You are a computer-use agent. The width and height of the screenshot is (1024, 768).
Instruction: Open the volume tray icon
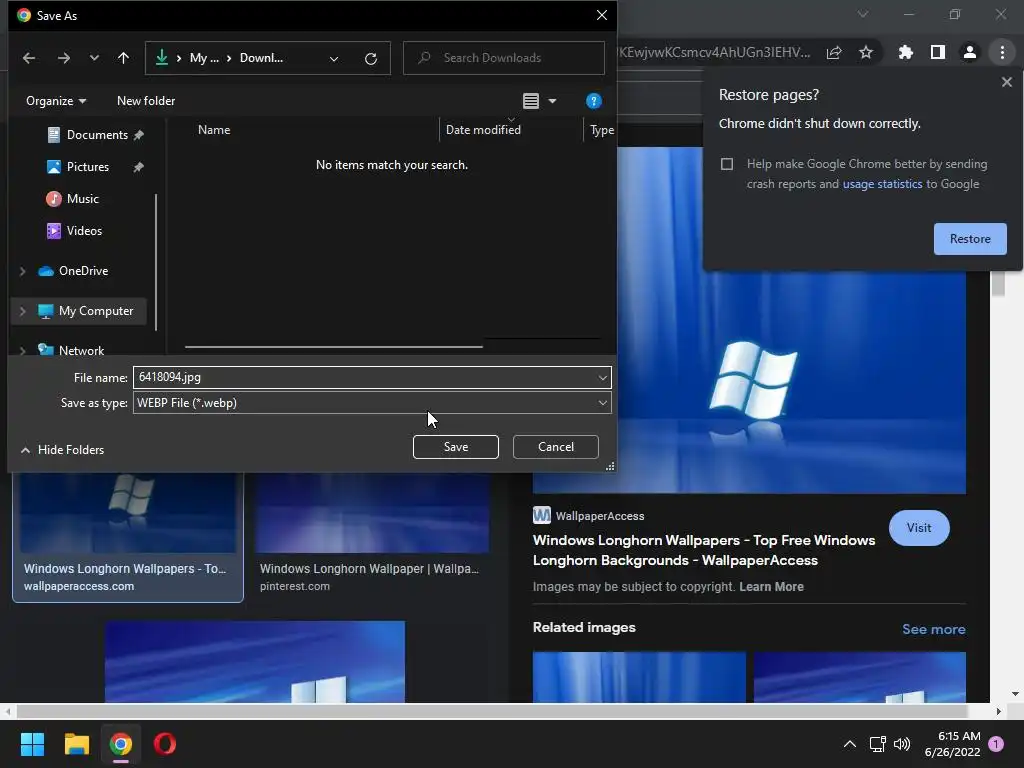pos(902,744)
